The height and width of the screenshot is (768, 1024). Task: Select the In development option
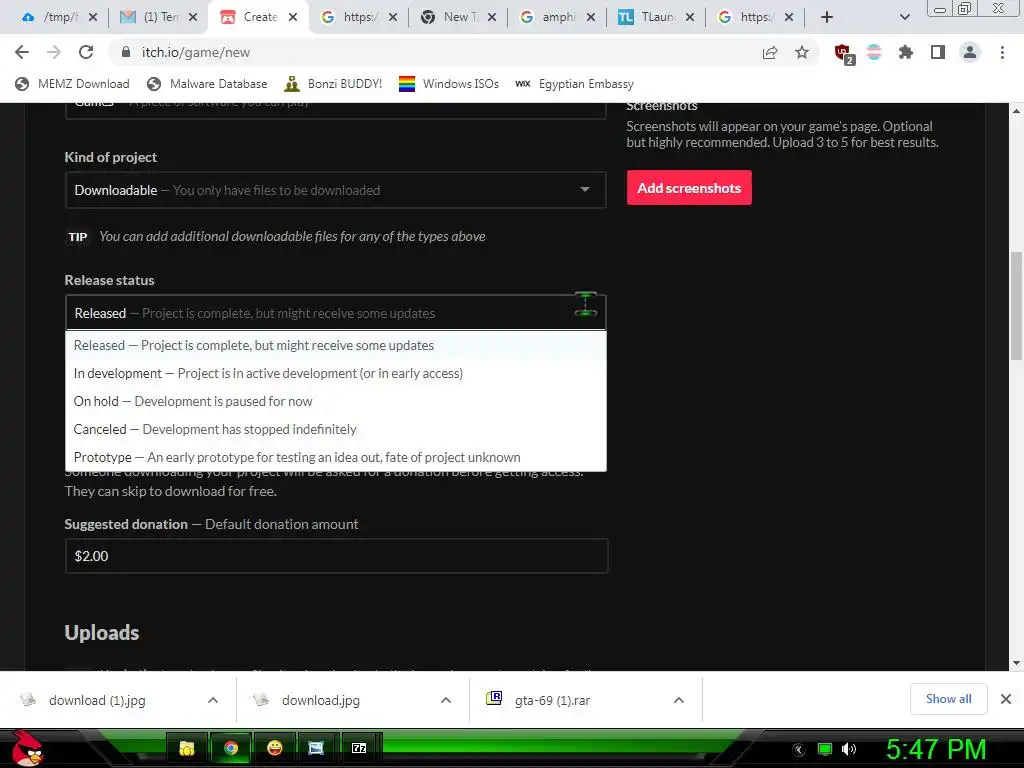coord(336,373)
